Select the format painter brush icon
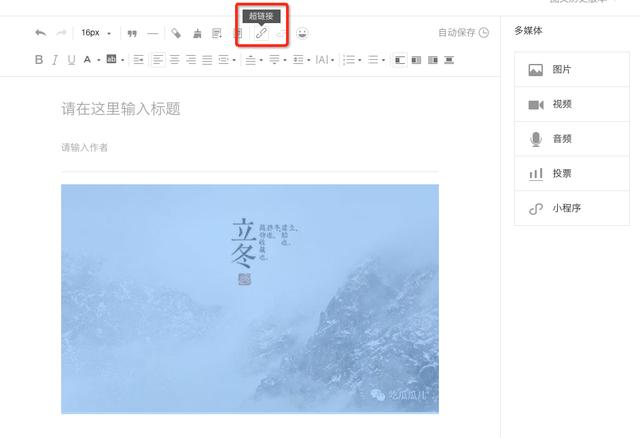The width and height of the screenshot is (640, 438). pyautogui.click(x=197, y=33)
